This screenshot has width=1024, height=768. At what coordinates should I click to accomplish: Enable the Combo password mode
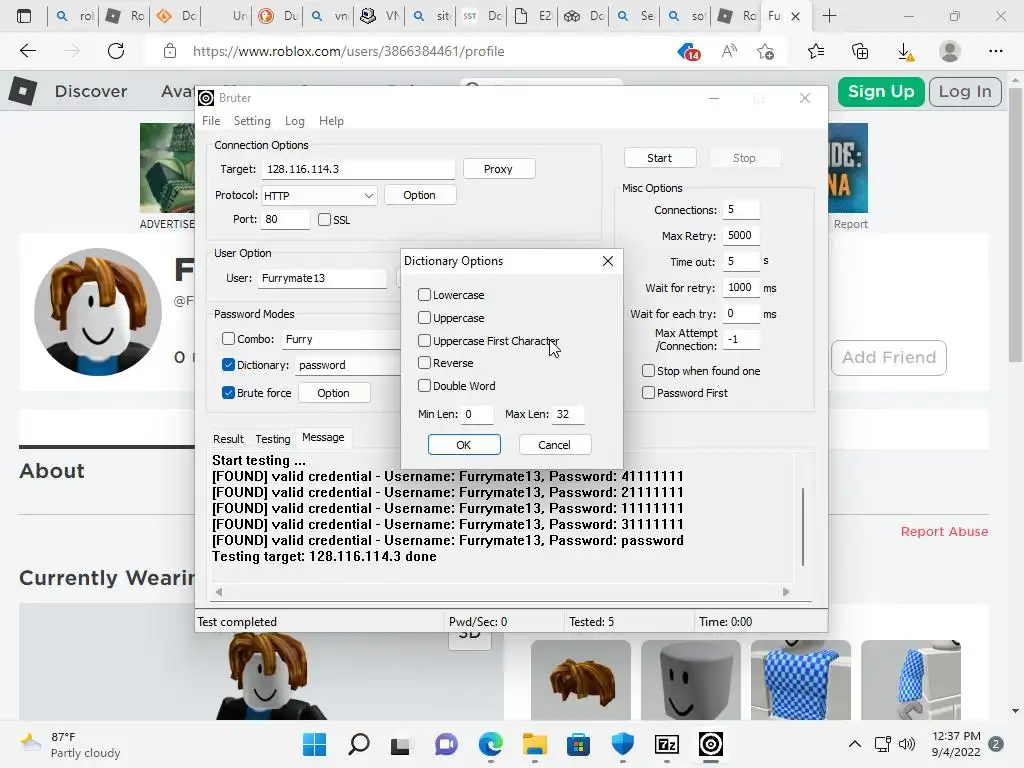tap(228, 338)
